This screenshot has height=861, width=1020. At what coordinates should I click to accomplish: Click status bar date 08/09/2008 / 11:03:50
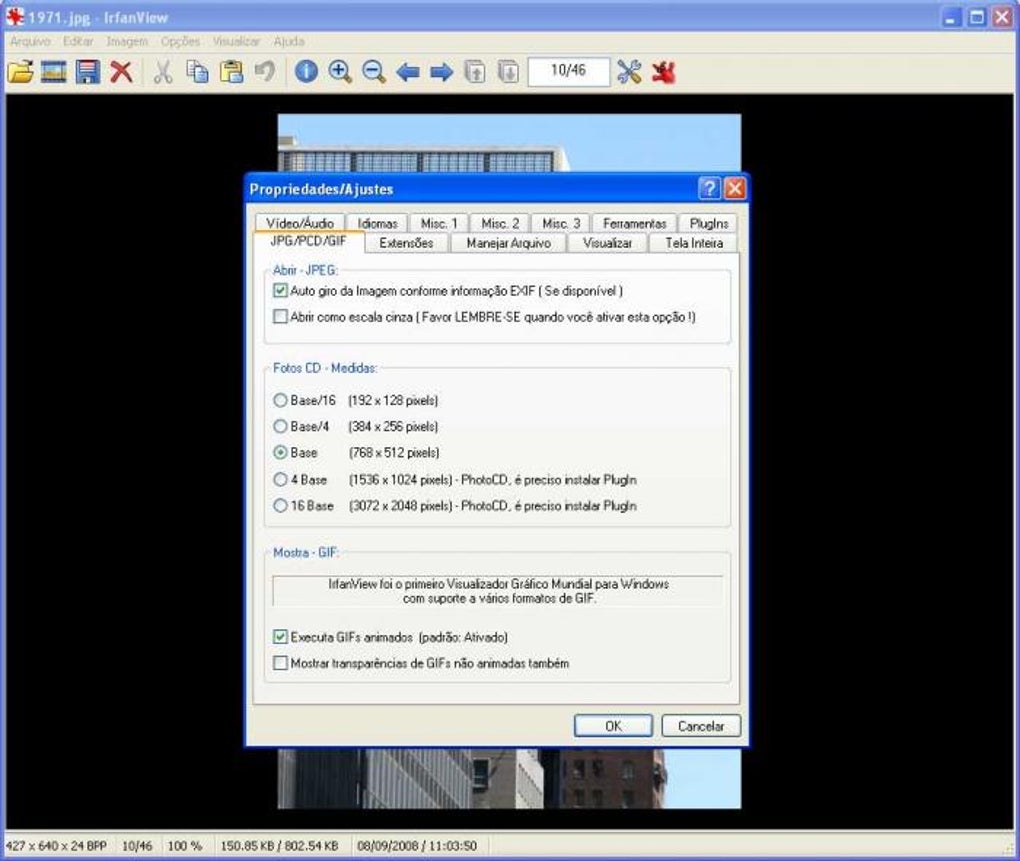[x=417, y=845]
